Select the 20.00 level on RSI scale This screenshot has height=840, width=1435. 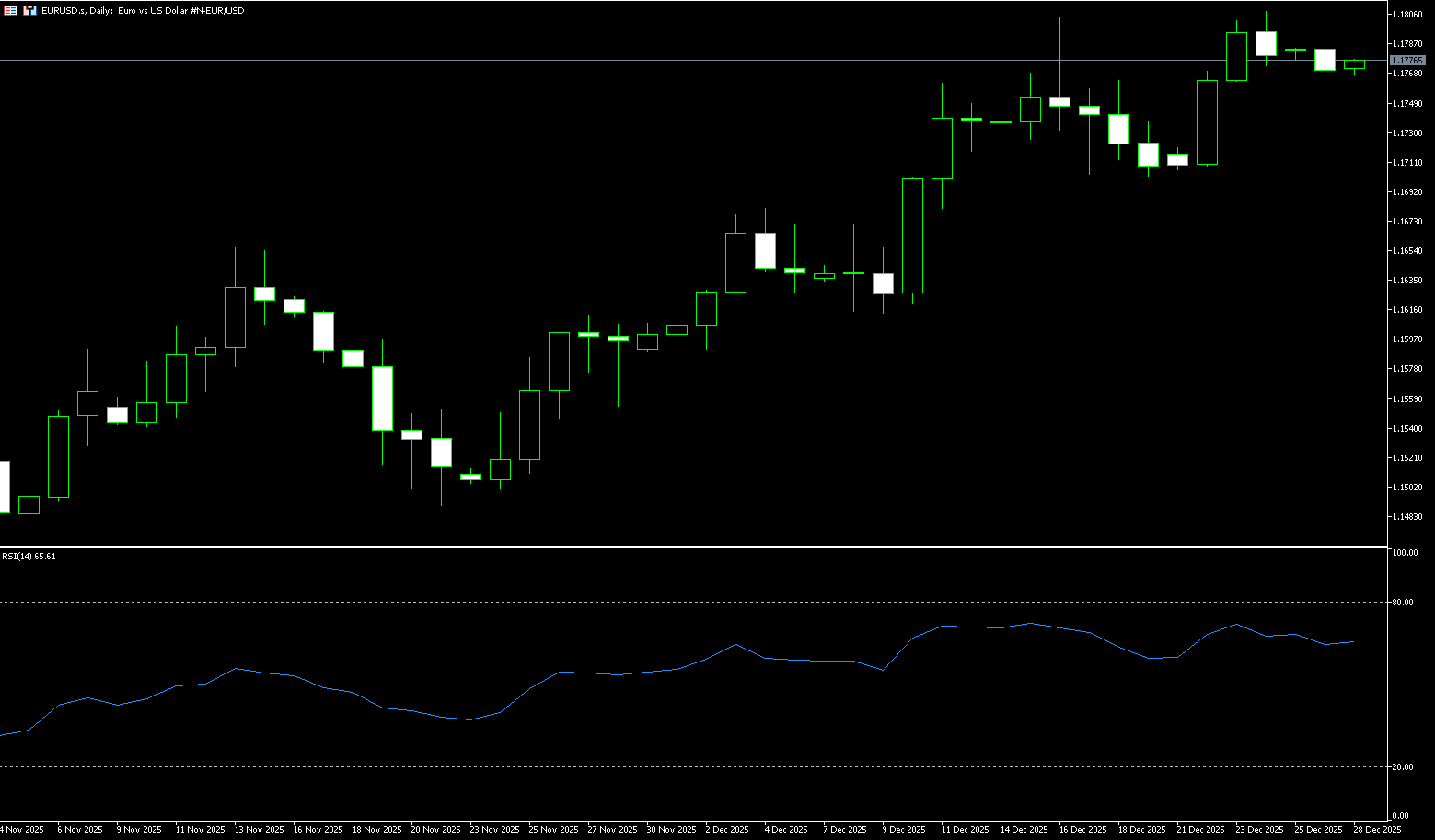pos(1403,766)
